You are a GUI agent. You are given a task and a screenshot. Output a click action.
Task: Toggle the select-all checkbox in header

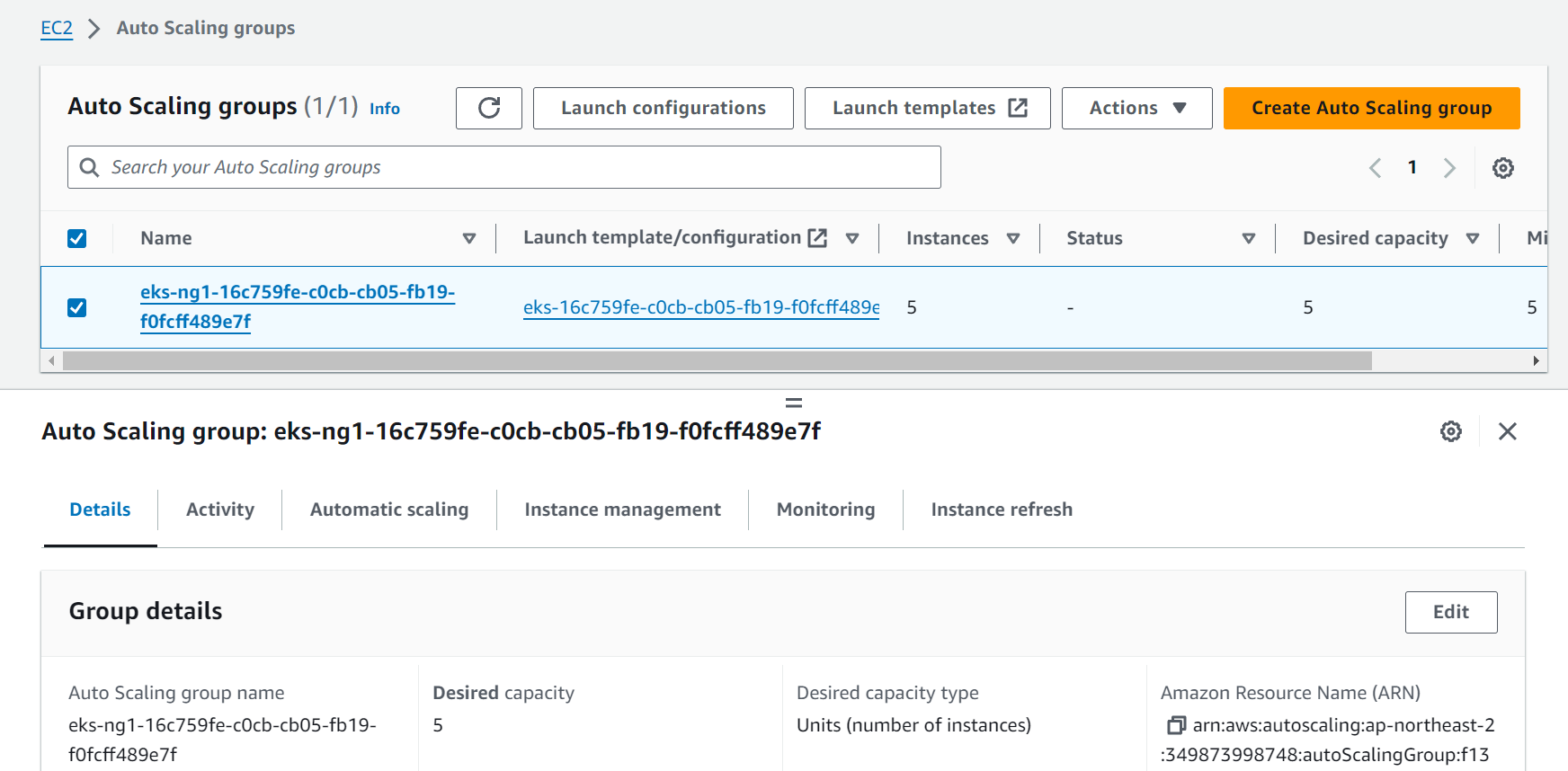(77, 238)
